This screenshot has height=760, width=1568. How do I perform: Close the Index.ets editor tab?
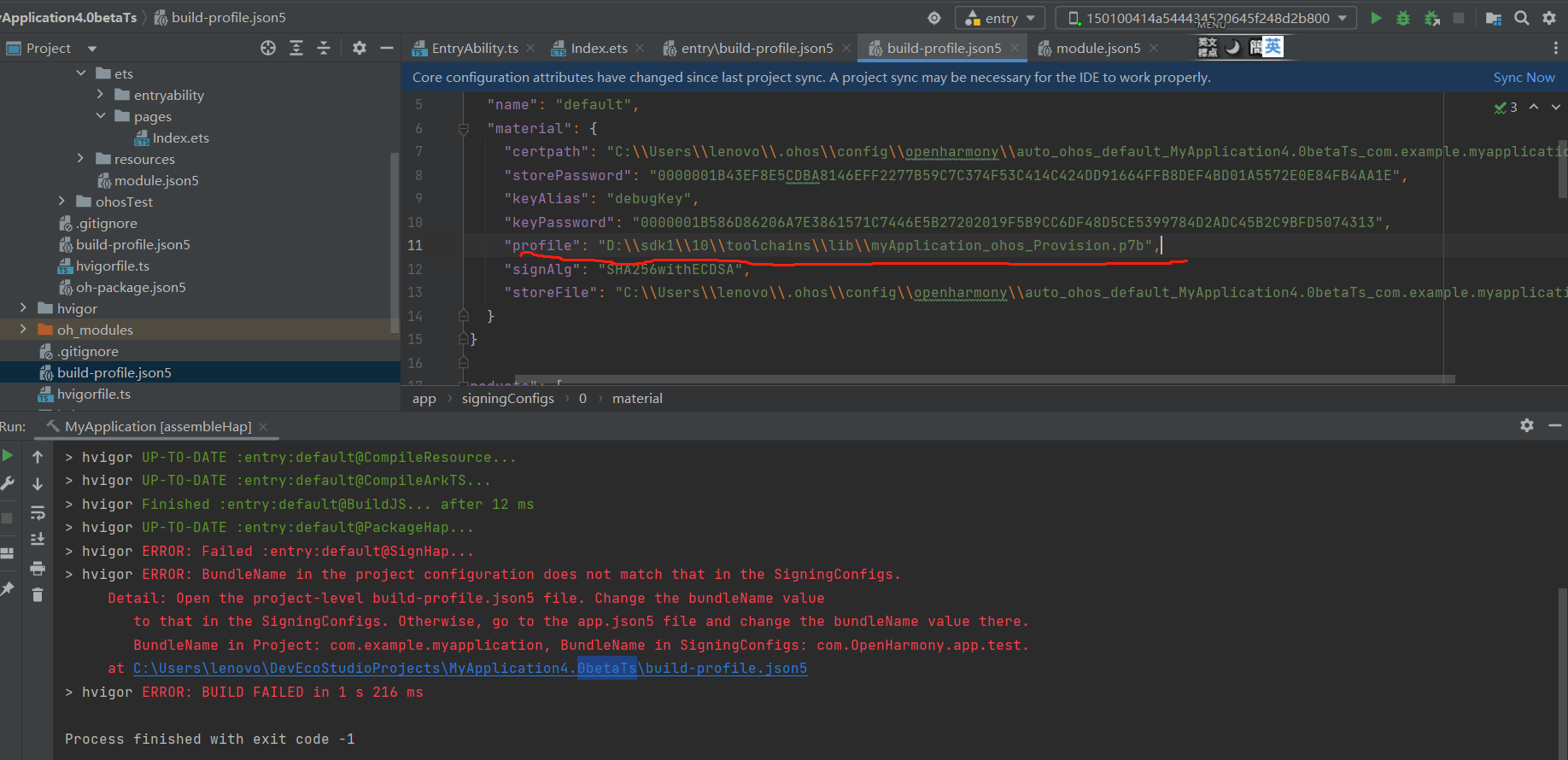point(641,48)
